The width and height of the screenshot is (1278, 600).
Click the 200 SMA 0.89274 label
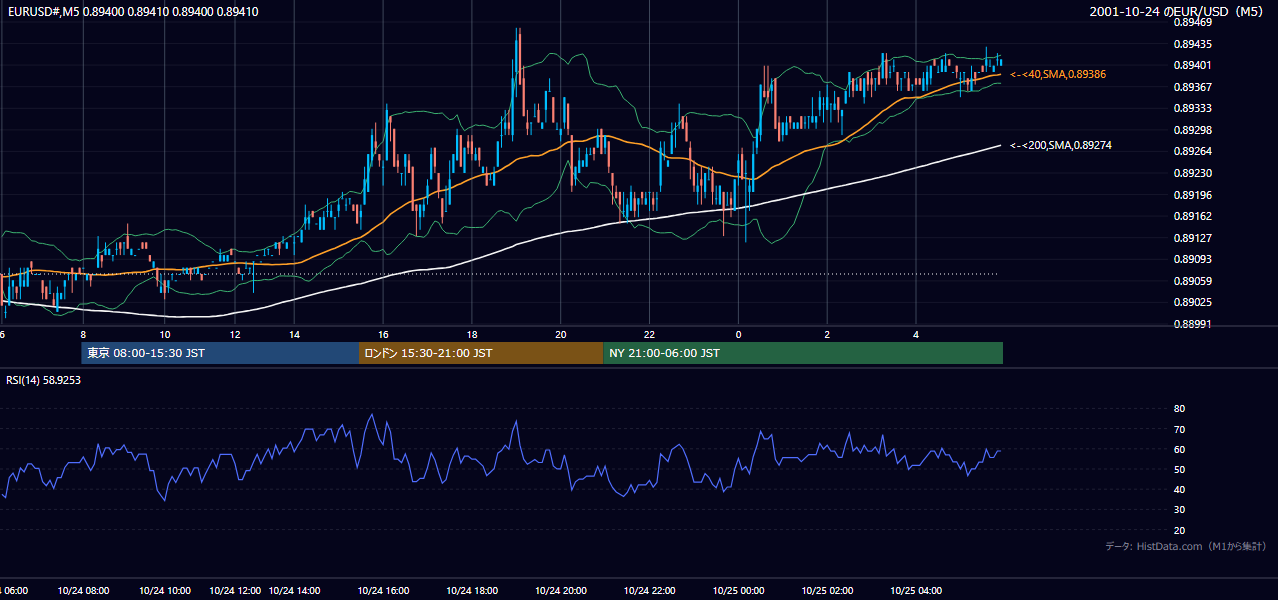click(x=1060, y=146)
